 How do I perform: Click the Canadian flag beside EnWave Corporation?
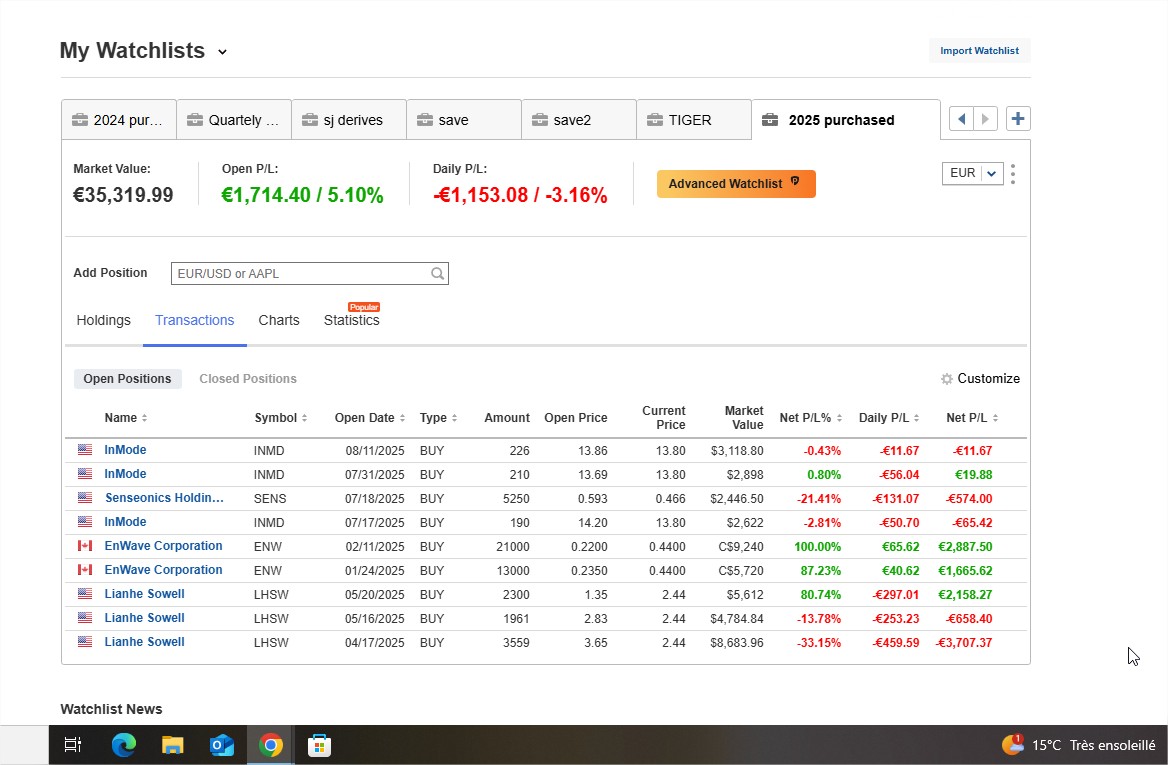(85, 545)
